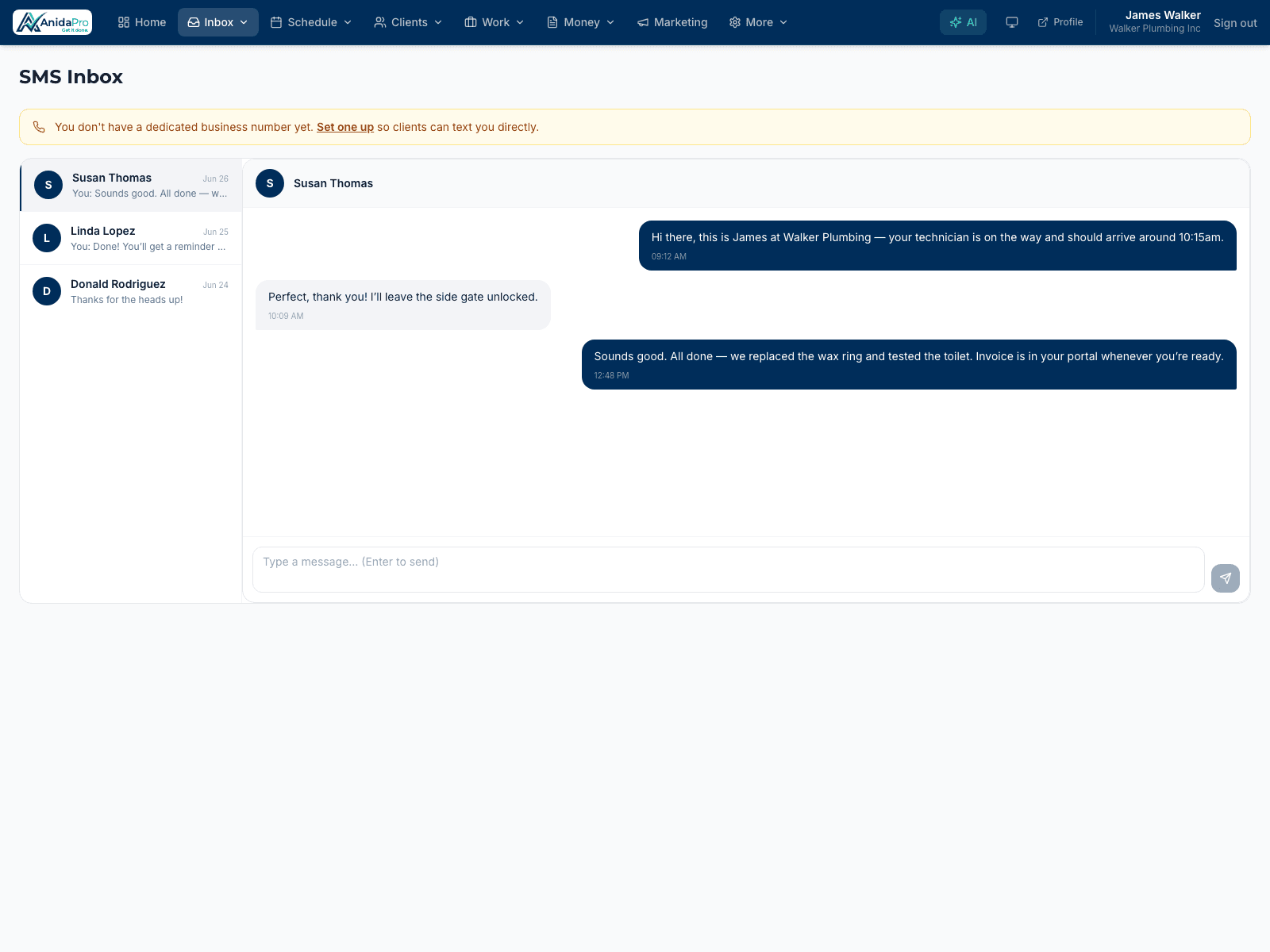The image size is (1270, 952).
Task: Click the AnidaPro logo
Action: pyautogui.click(x=52, y=22)
